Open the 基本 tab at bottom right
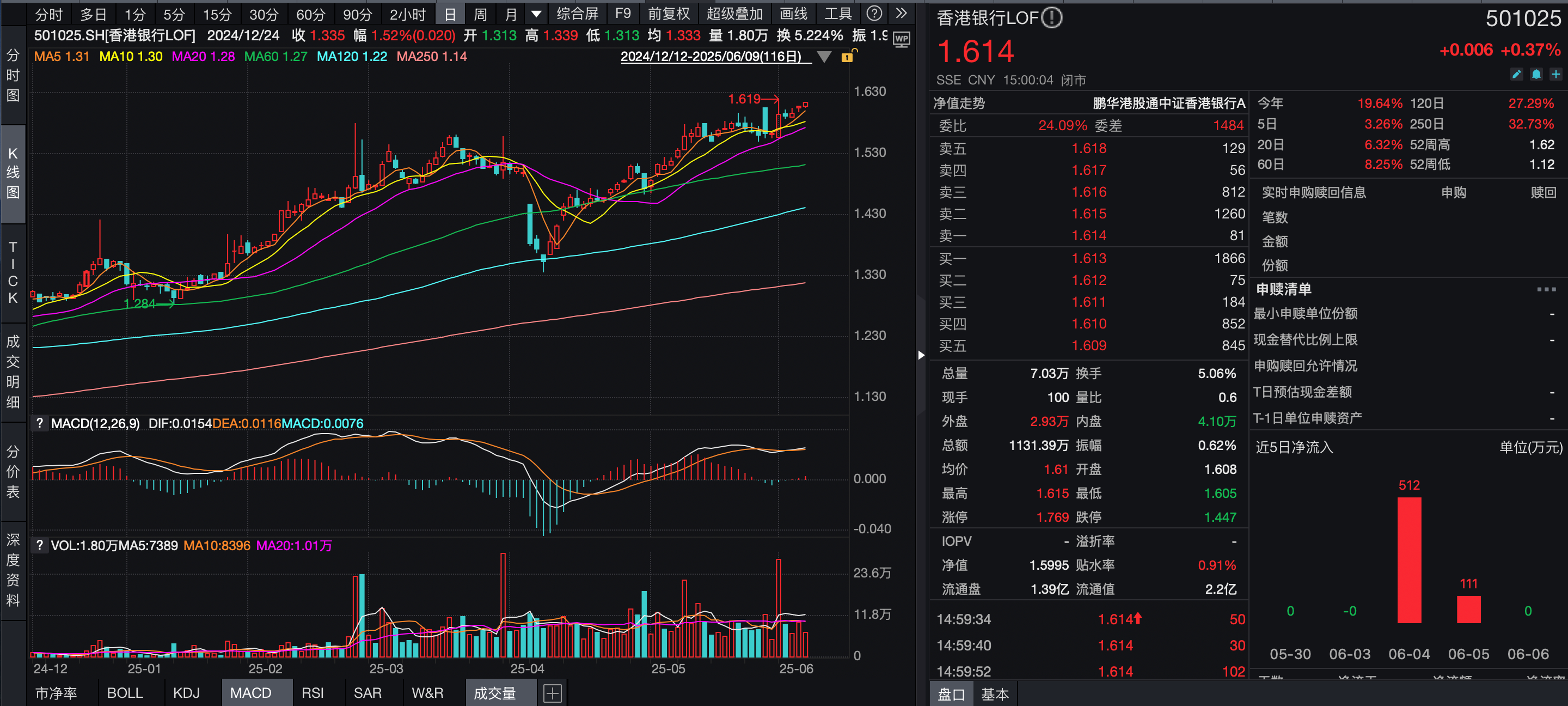The height and width of the screenshot is (706, 1568). [996, 694]
